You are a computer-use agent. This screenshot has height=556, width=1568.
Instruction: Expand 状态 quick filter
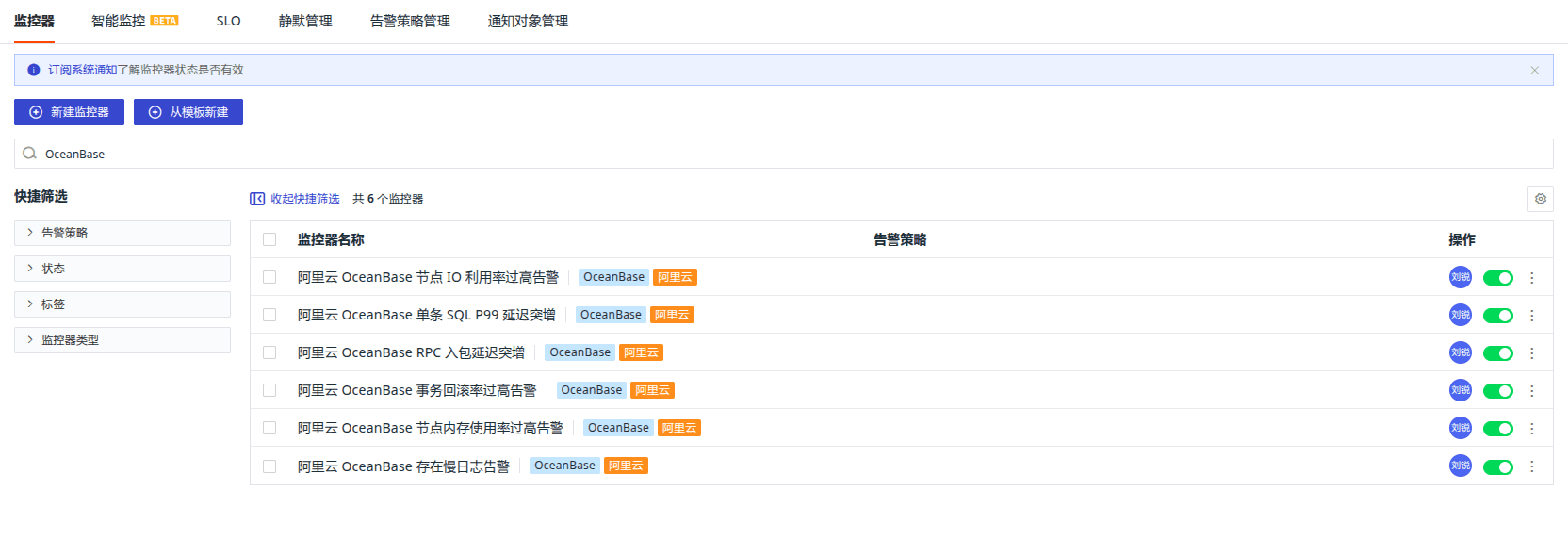point(122,269)
